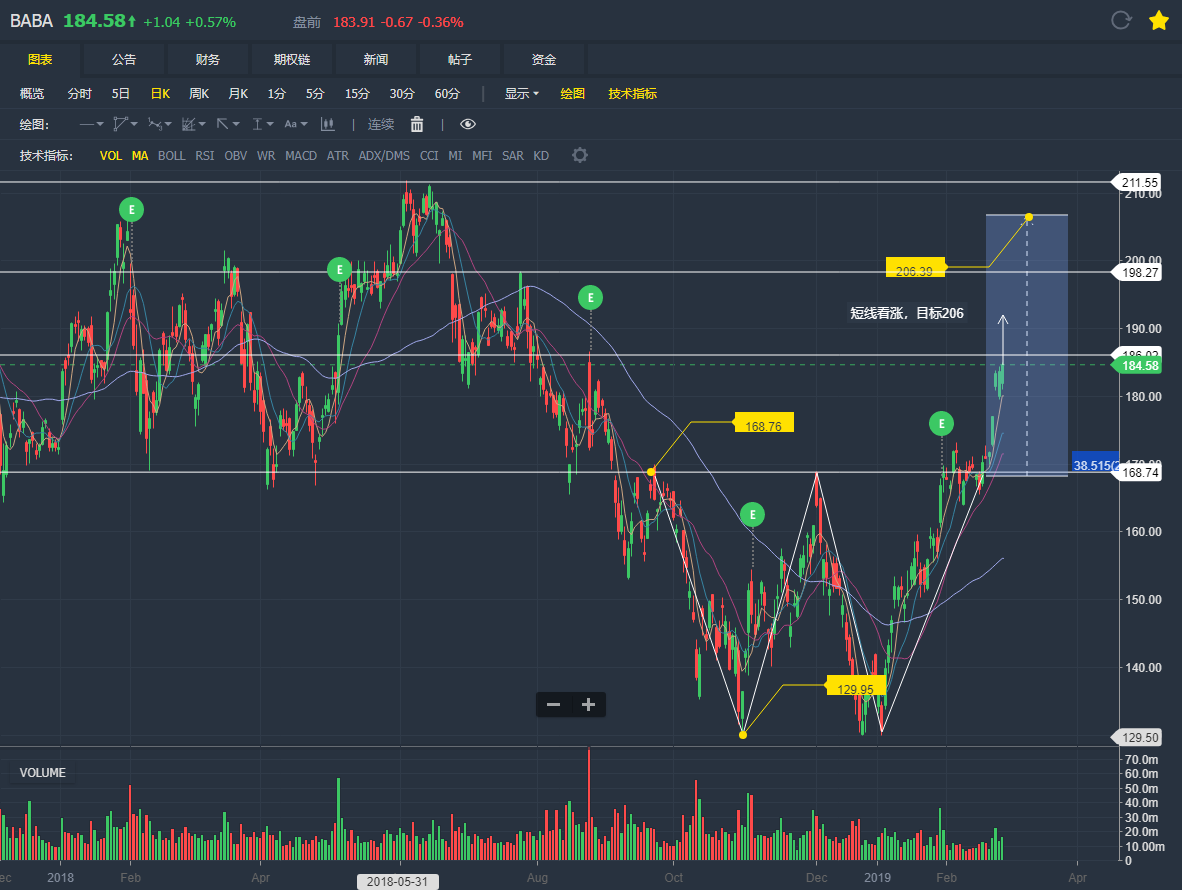Image resolution: width=1182 pixels, height=890 pixels.
Task: Open indicator settings gear
Action: point(580,155)
